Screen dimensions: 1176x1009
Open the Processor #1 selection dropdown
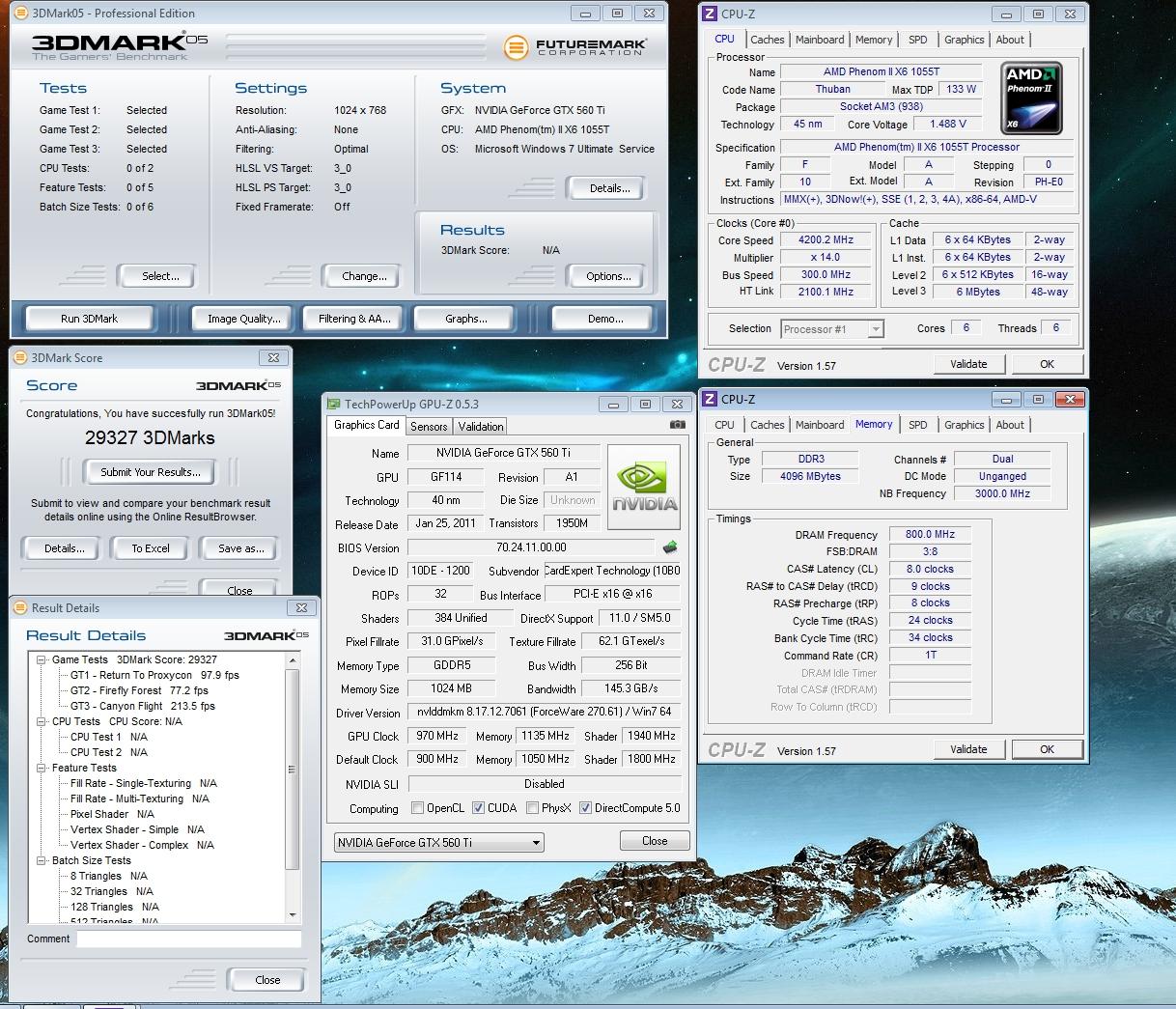(832, 329)
